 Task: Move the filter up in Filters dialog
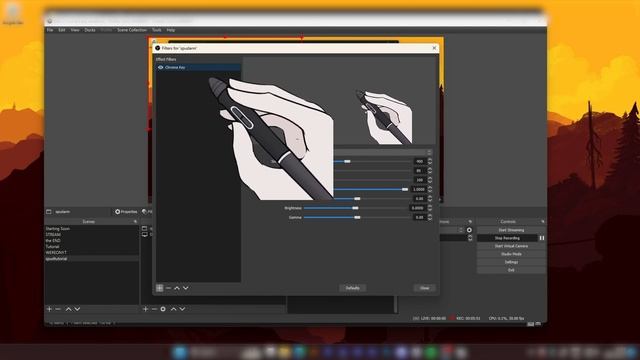point(177,288)
